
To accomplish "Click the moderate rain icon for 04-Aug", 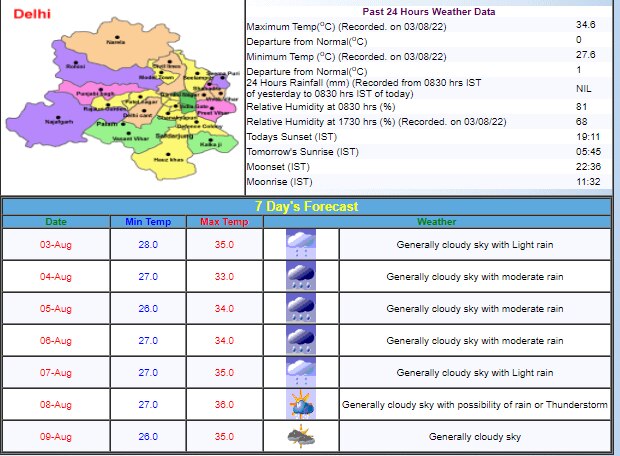I will coord(301,276).
